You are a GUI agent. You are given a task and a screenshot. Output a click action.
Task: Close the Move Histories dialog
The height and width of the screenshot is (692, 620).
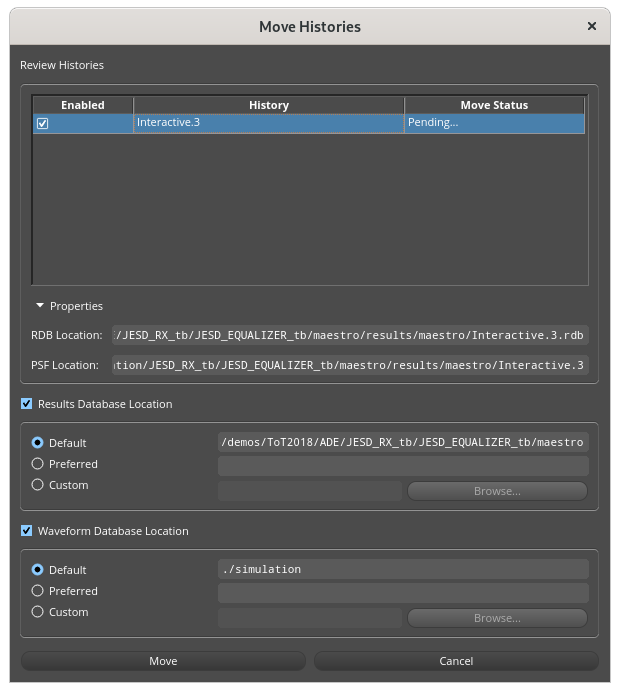[x=592, y=27]
